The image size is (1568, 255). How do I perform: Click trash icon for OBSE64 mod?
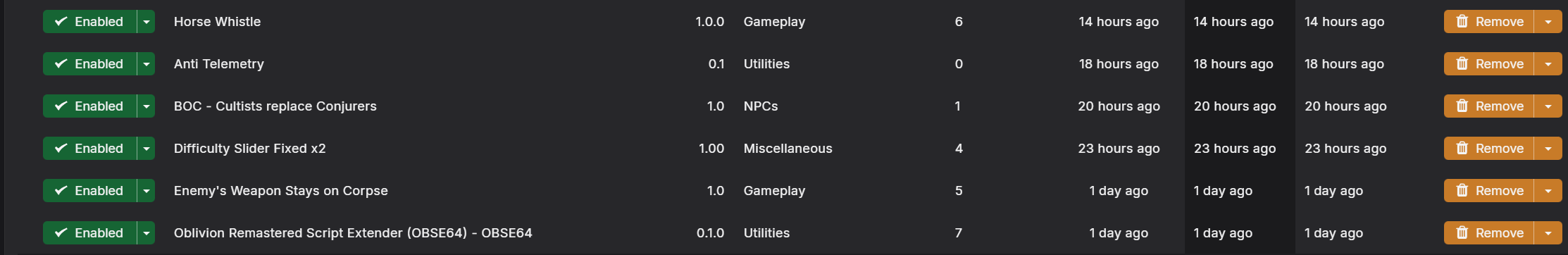(x=1462, y=233)
